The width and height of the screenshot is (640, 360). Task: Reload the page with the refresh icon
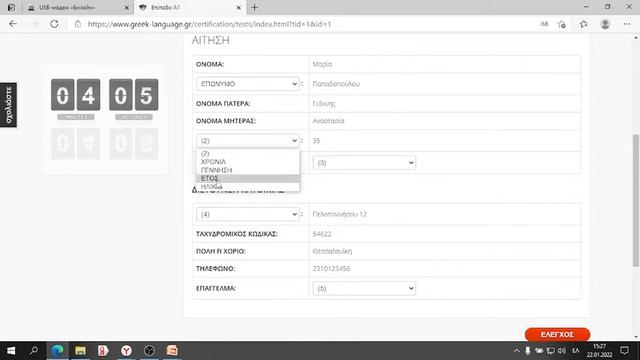point(54,24)
